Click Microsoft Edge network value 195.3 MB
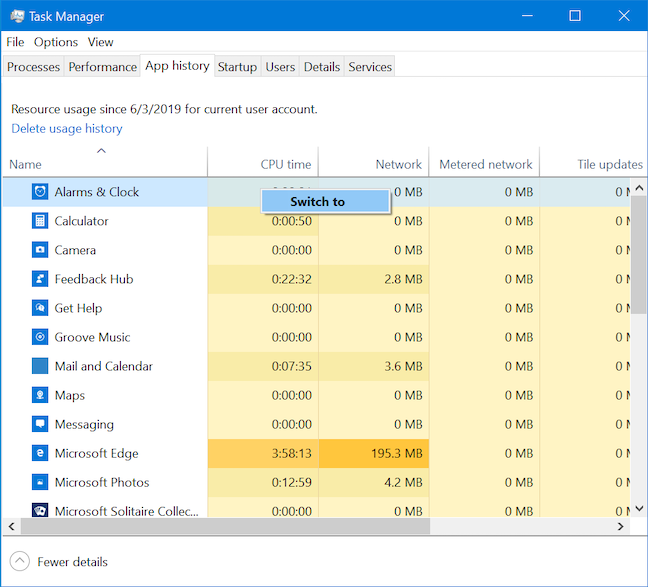Viewport: 648px width, 587px height. coord(397,453)
